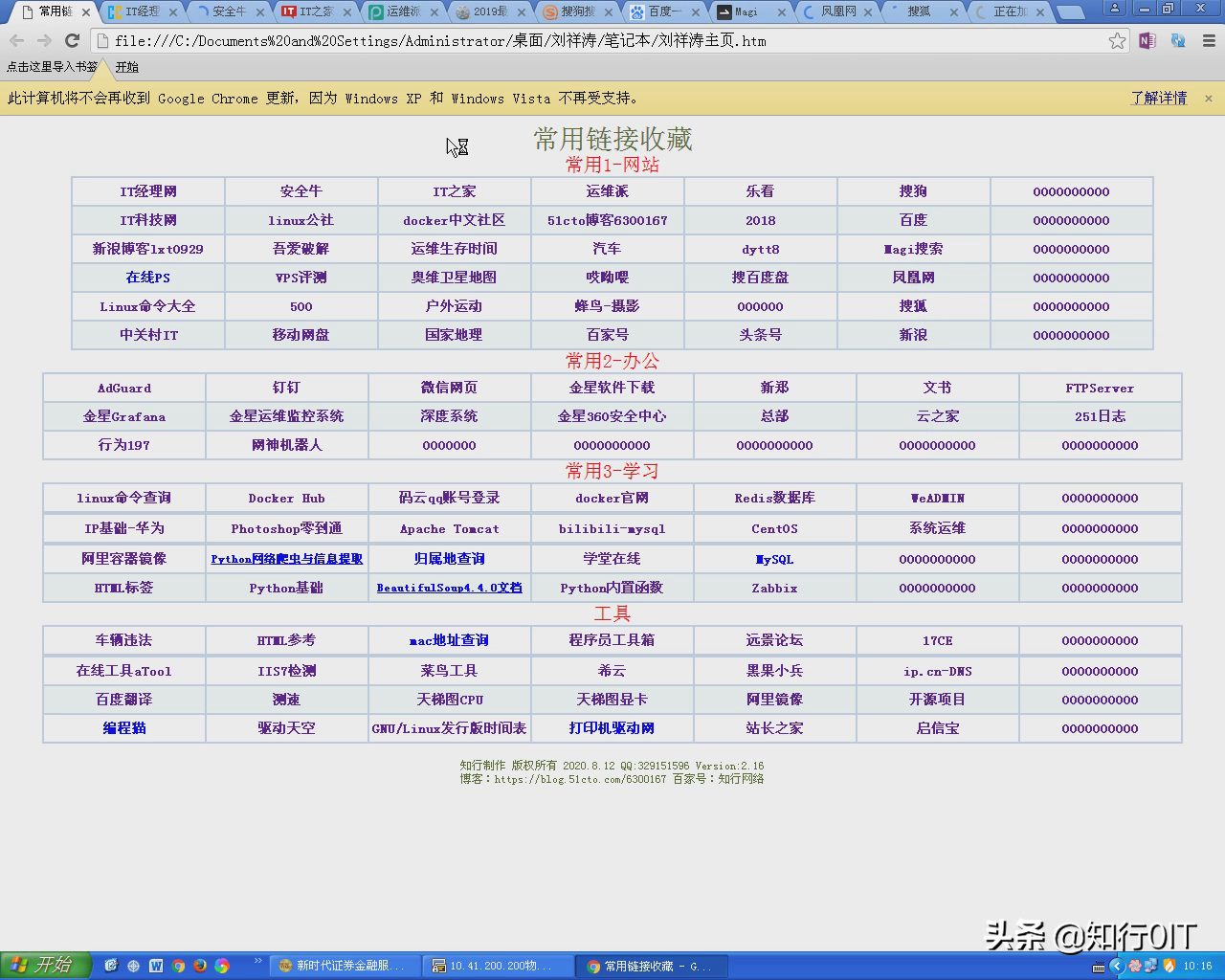Open the Windows 开始 Start menu
Screen dimensions: 1225x980
tap(45, 966)
